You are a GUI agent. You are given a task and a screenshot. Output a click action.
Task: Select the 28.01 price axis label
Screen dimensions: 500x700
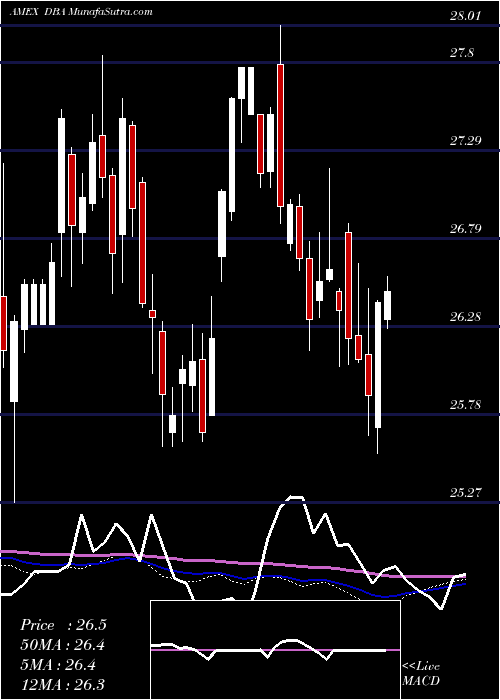coord(465,17)
